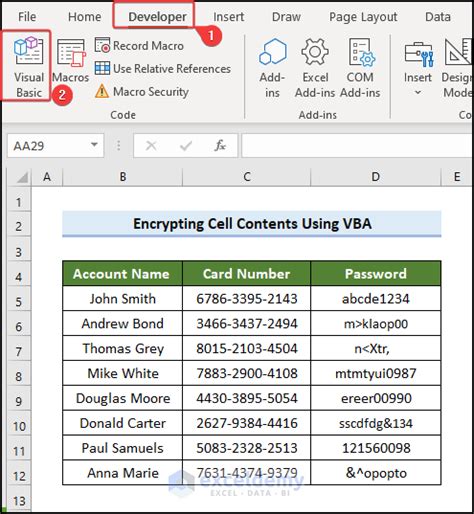Viewport: 474px width, 514px height.
Task: Click the Name Box showing AA29
Action: click(48, 146)
